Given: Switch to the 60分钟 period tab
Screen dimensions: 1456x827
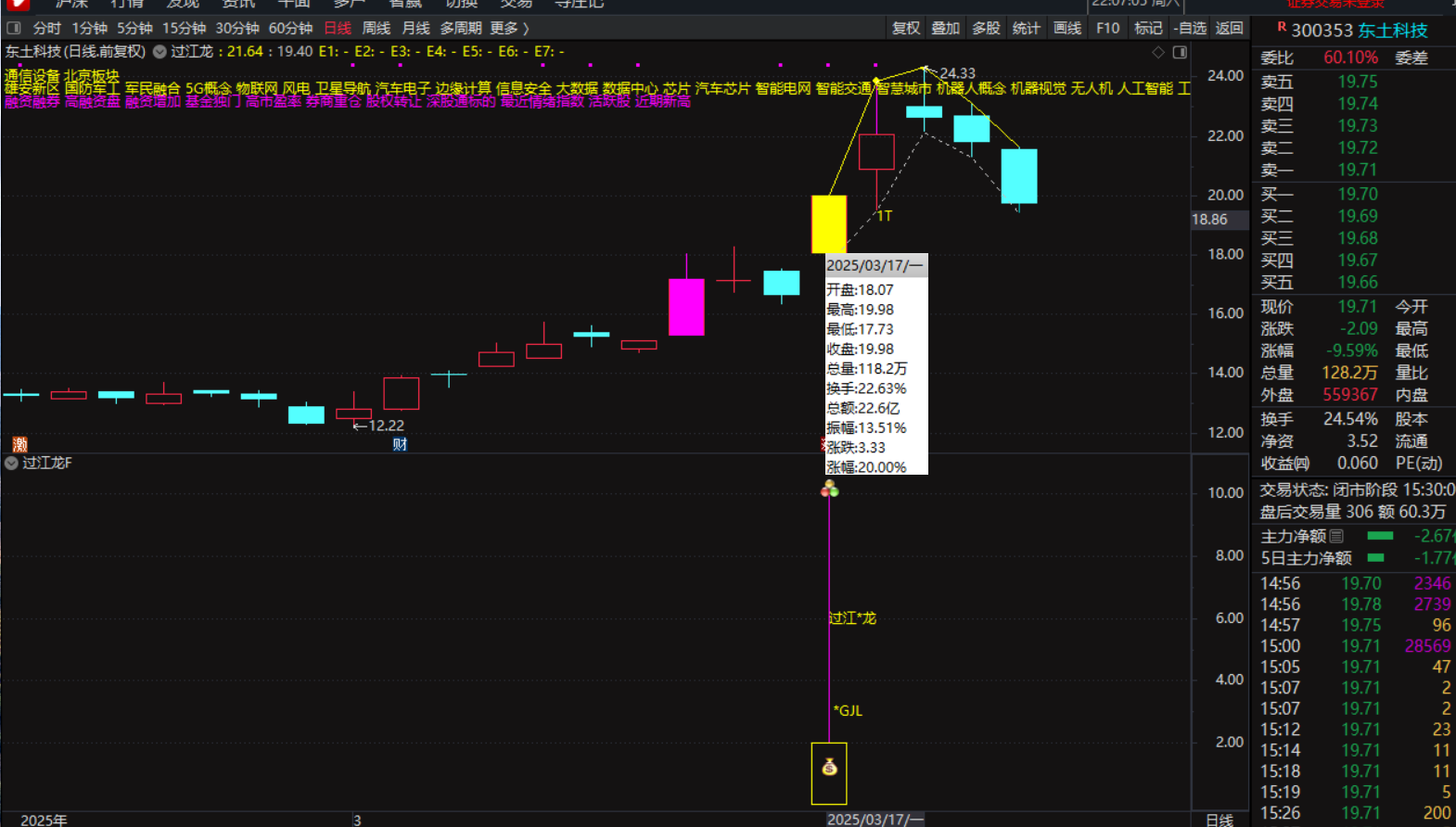Looking at the screenshot, I should tap(290, 28).
